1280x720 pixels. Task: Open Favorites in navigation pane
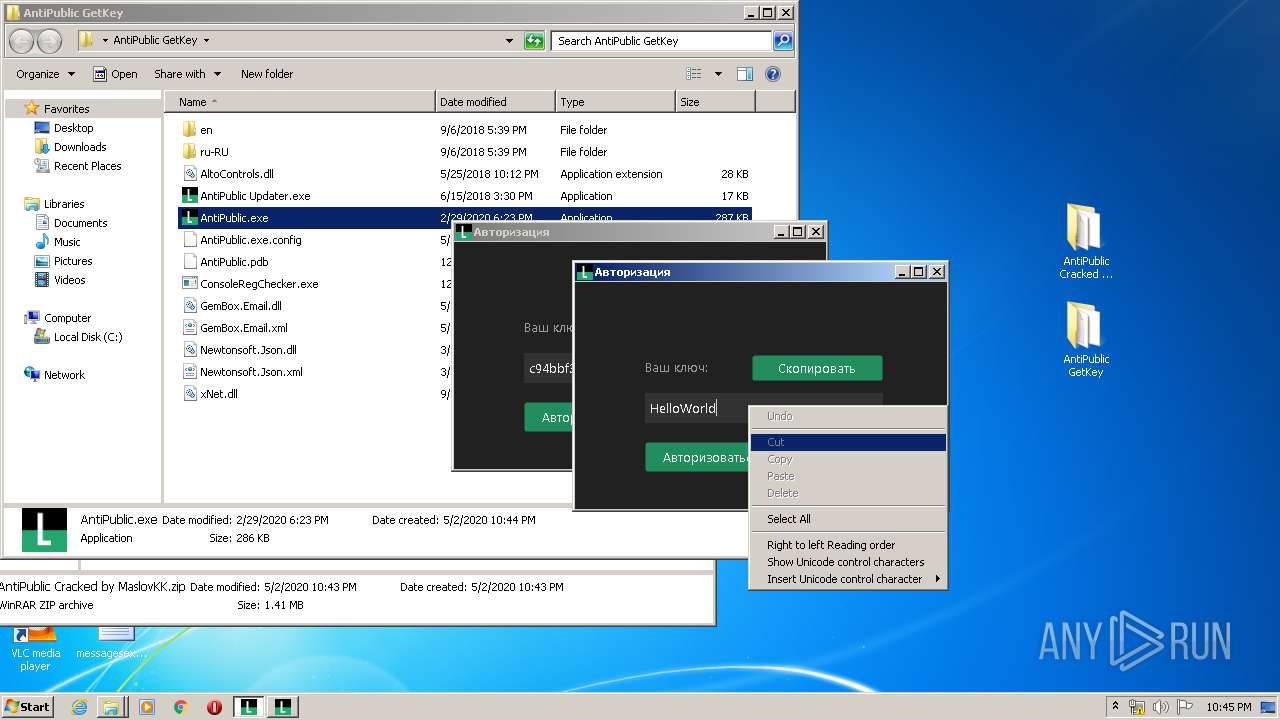[x=66, y=109]
